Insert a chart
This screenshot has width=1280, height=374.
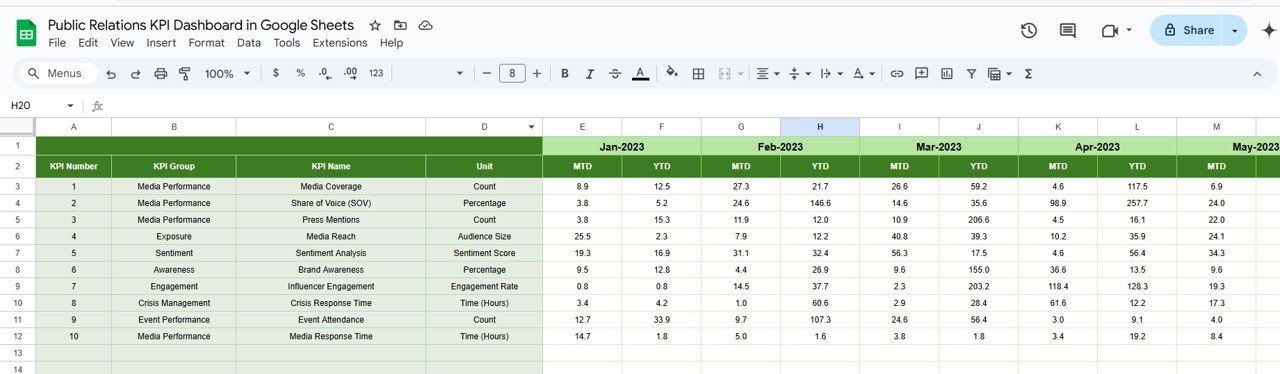click(946, 74)
